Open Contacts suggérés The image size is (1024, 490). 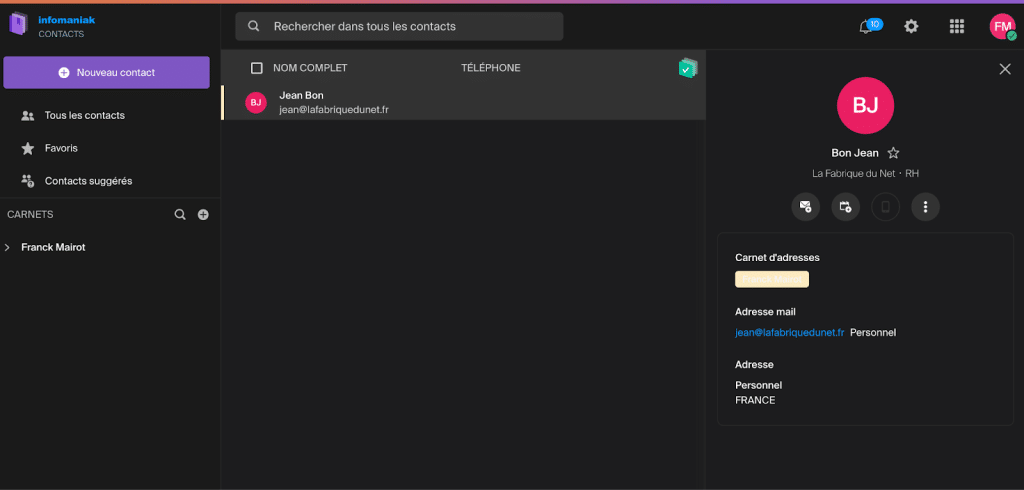coord(88,181)
